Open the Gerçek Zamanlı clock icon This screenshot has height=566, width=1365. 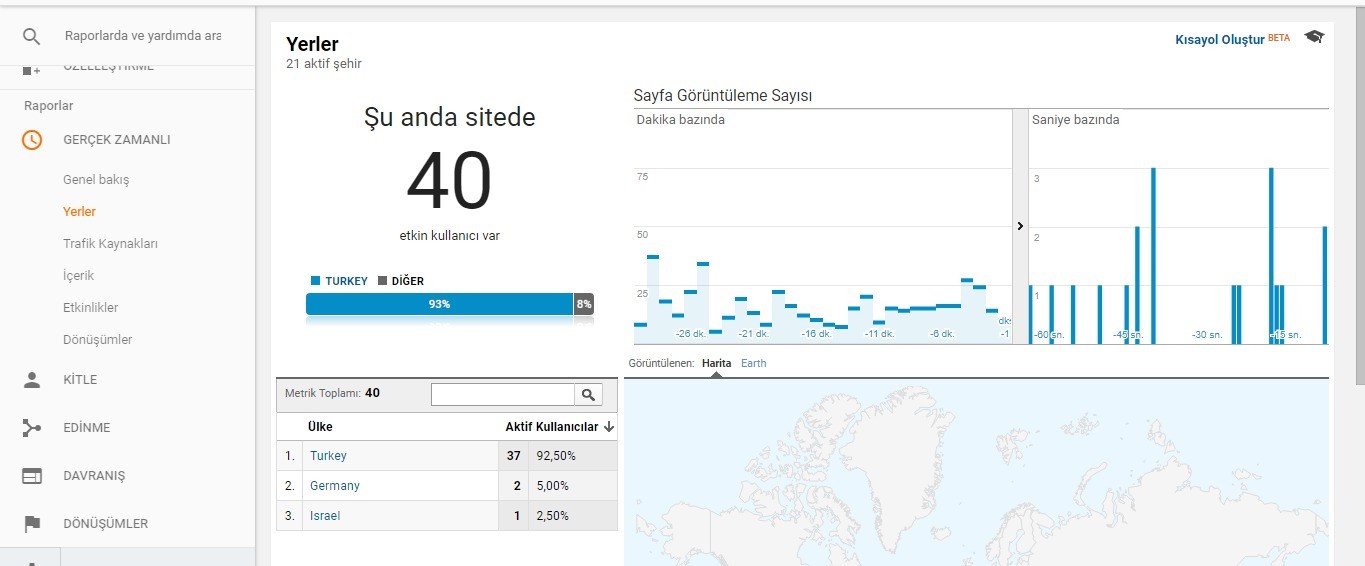(32, 140)
